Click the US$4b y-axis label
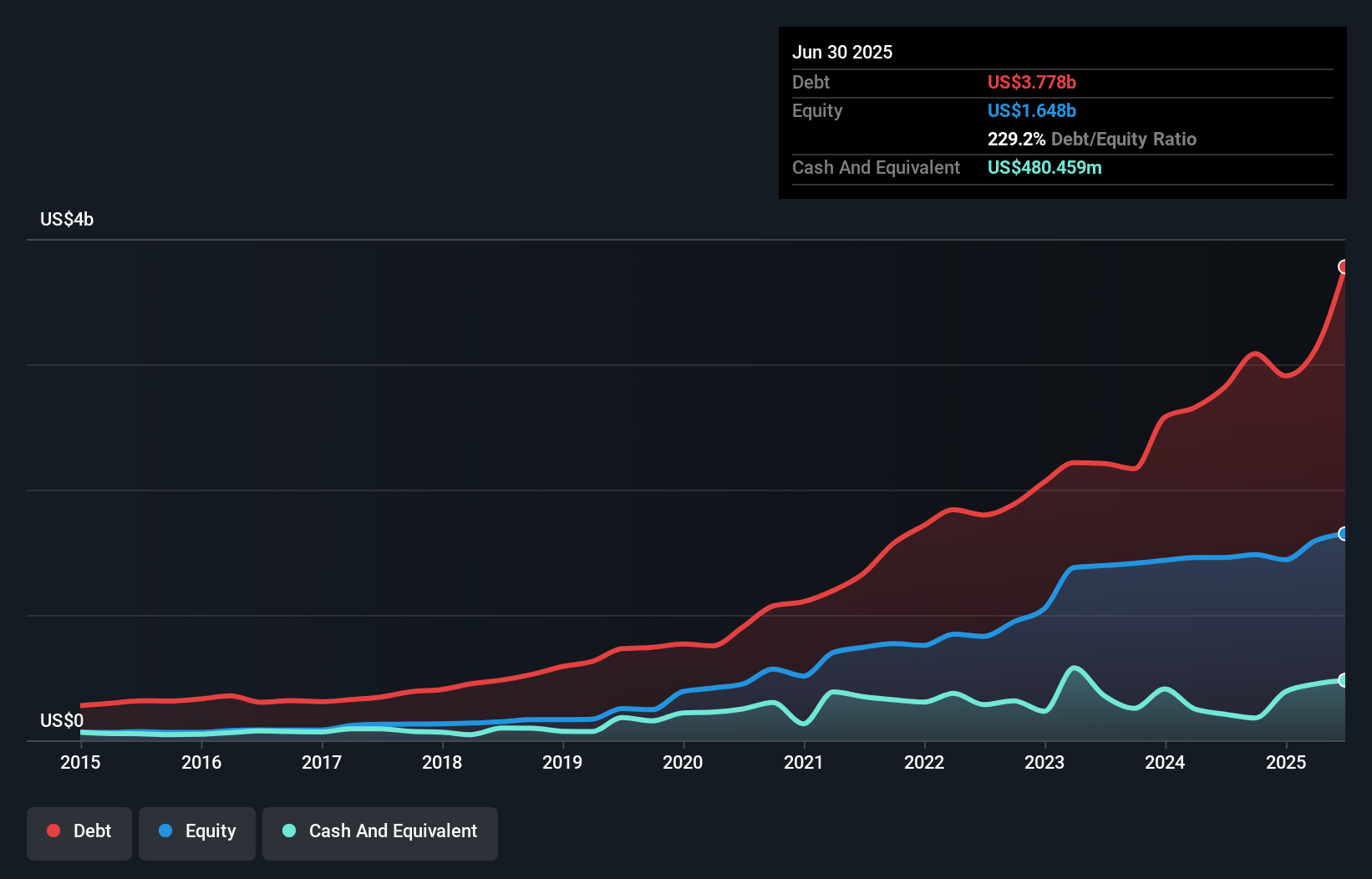This screenshot has width=1372, height=879. 67,220
